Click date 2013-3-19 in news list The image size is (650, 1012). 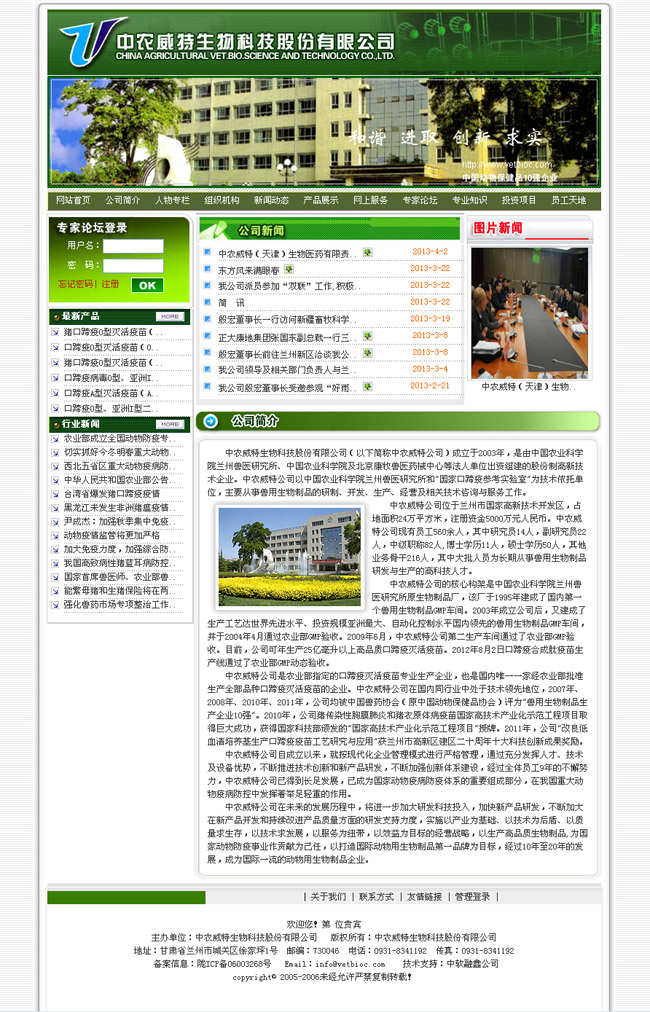point(430,318)
